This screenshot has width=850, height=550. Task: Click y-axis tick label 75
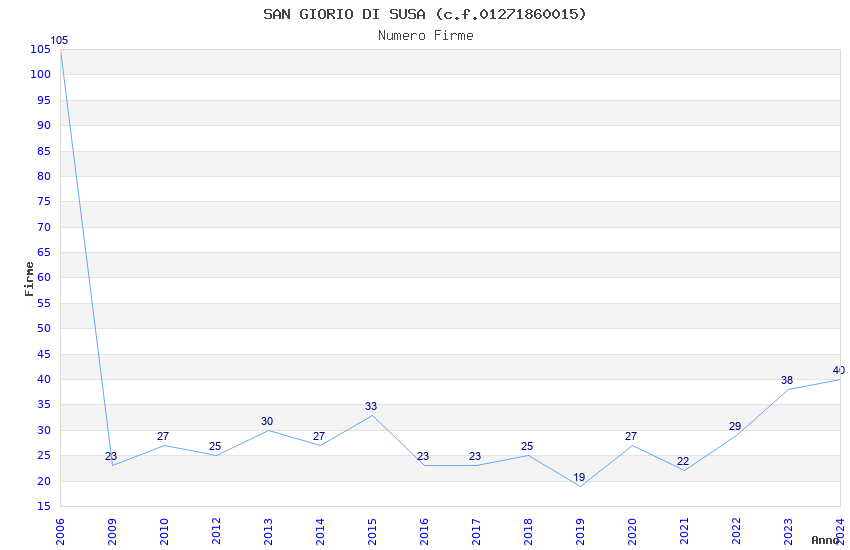pos(43,202)
